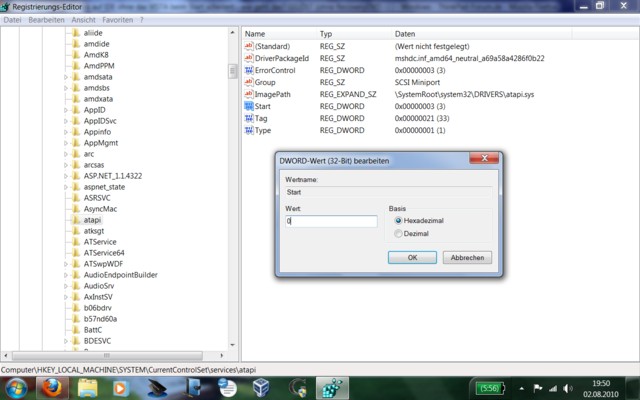Click the Registry Editor taskbar icon
Screen dimensions: 640x400
click(332, 388)
